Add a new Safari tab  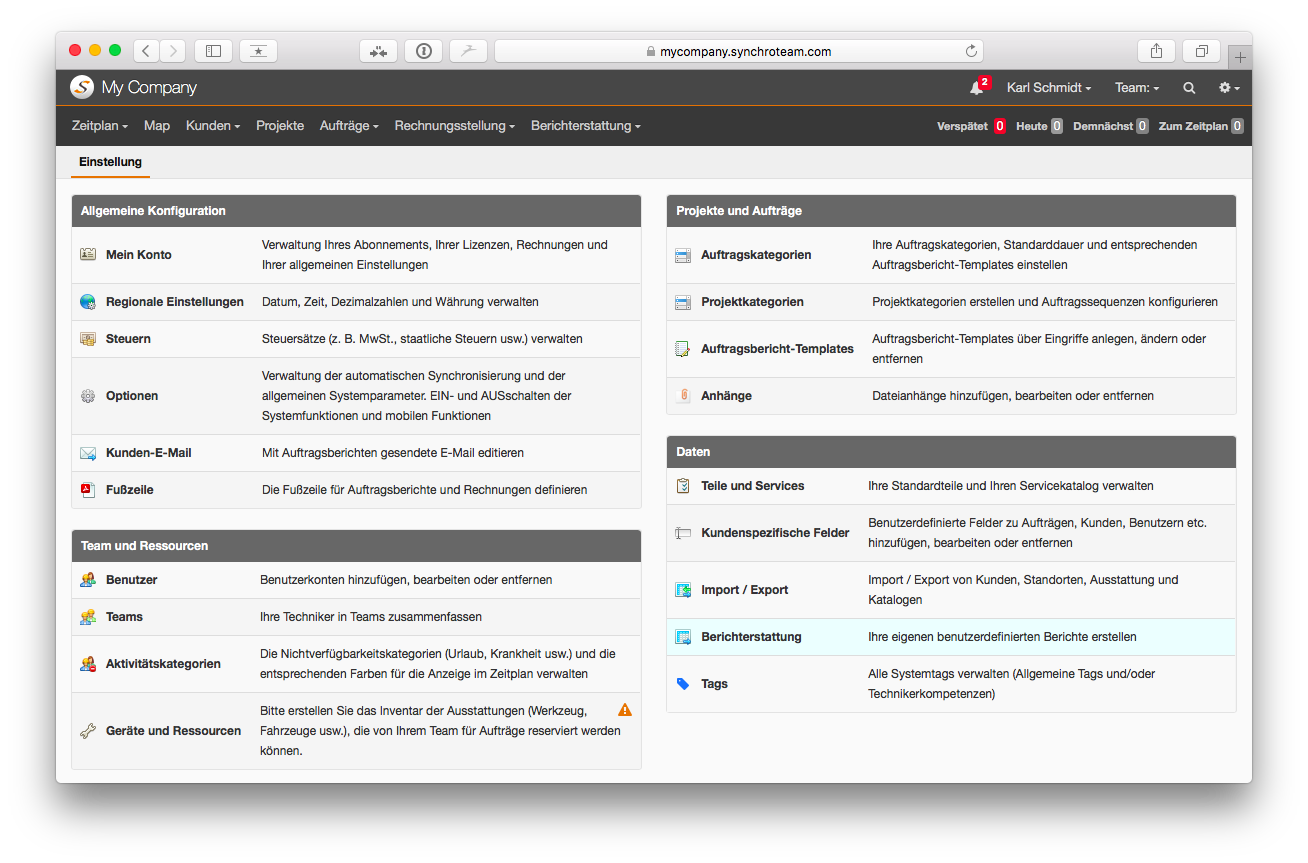click(1240, 57)
